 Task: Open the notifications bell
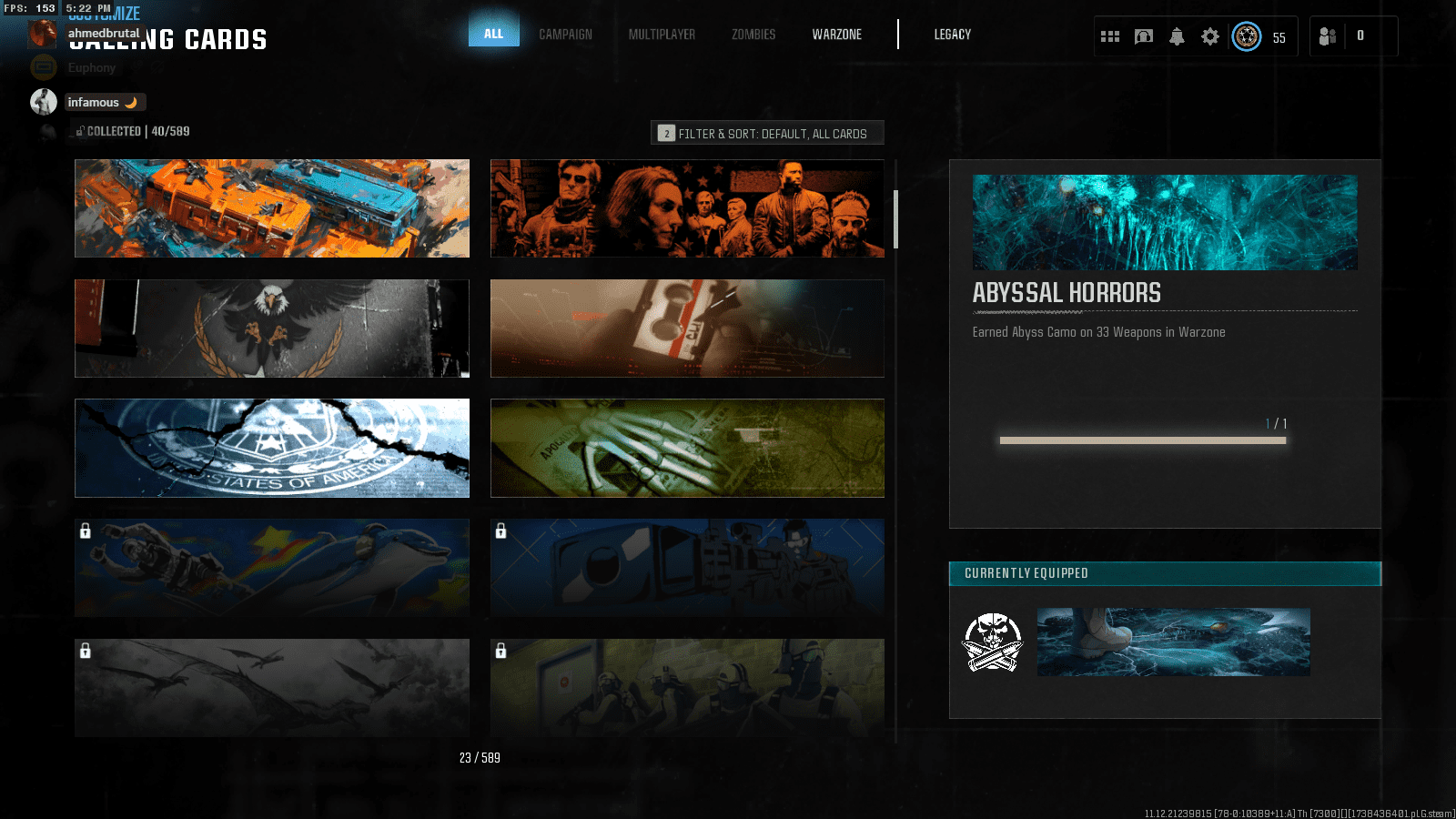coord(1177,36)
